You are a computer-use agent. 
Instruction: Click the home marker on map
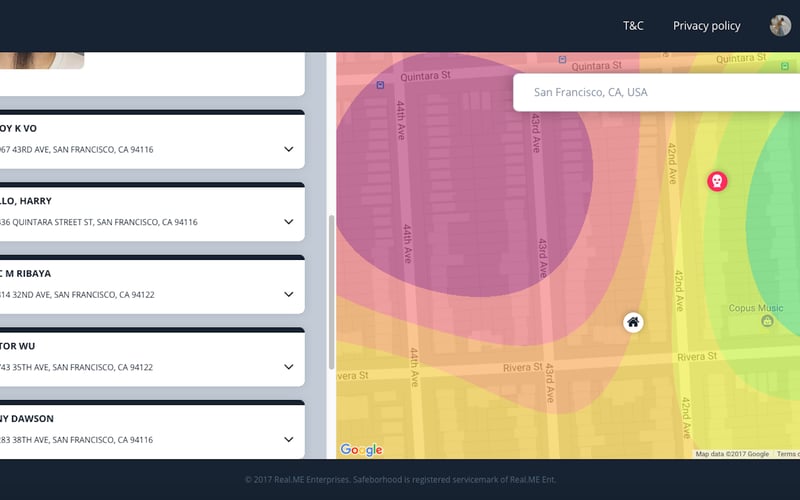click(633, 322)
